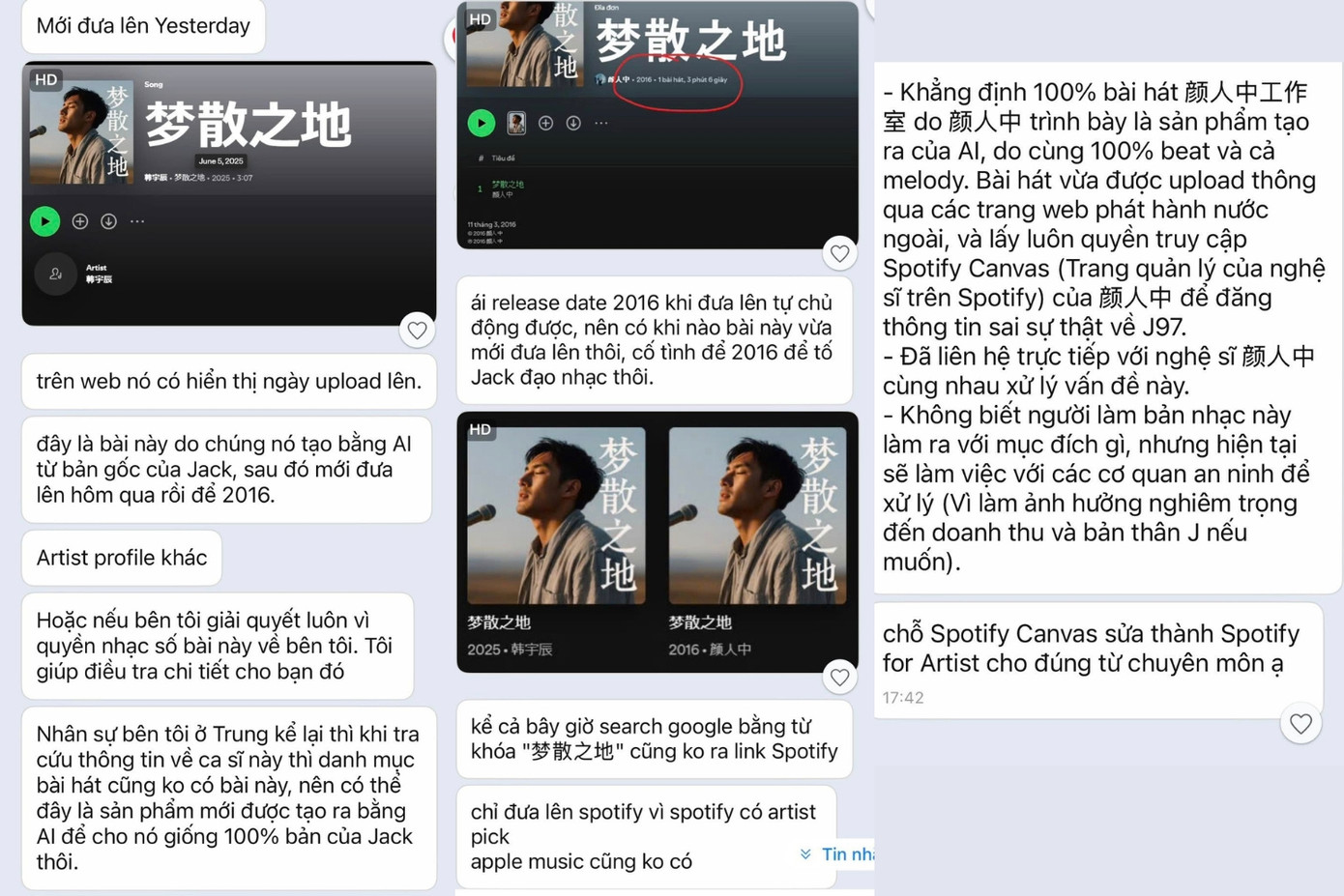Click the green play button in second Spotify screenshot
1344x896 pixels.
click(x=482, y=123)
